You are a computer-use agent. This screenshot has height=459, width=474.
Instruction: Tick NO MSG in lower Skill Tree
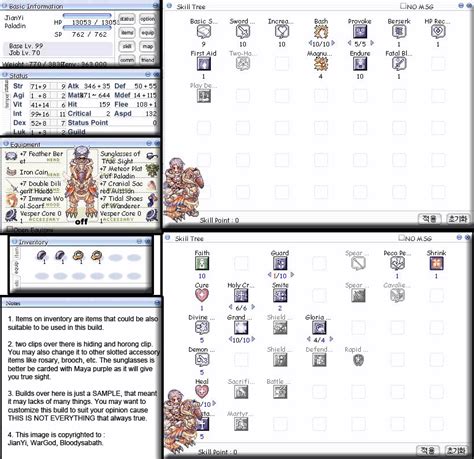402,238
